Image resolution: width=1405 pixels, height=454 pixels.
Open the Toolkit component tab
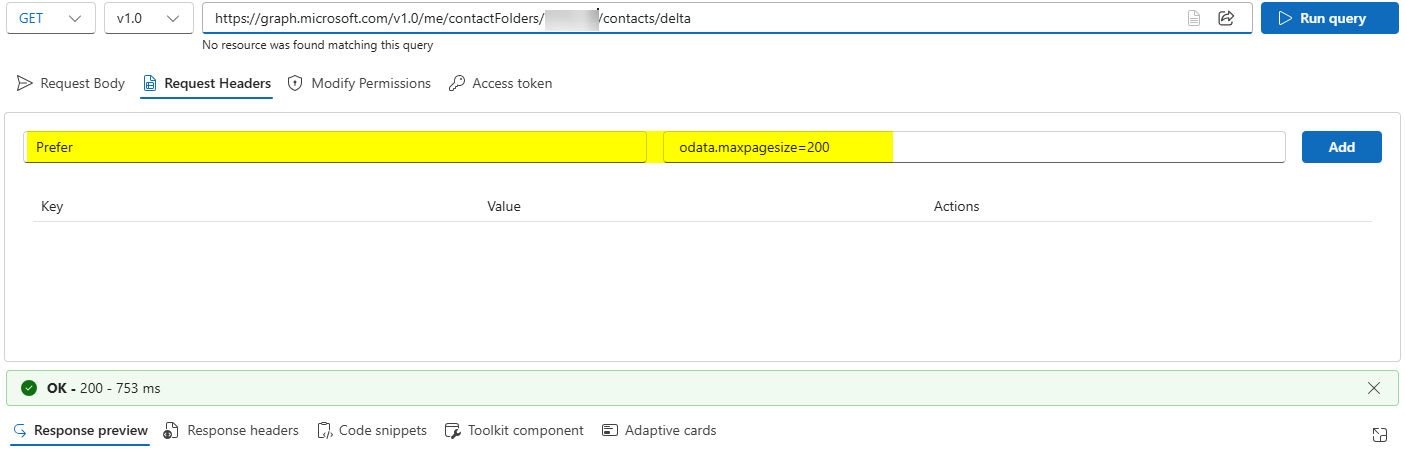pyautogui.click(x=514, y=431)
